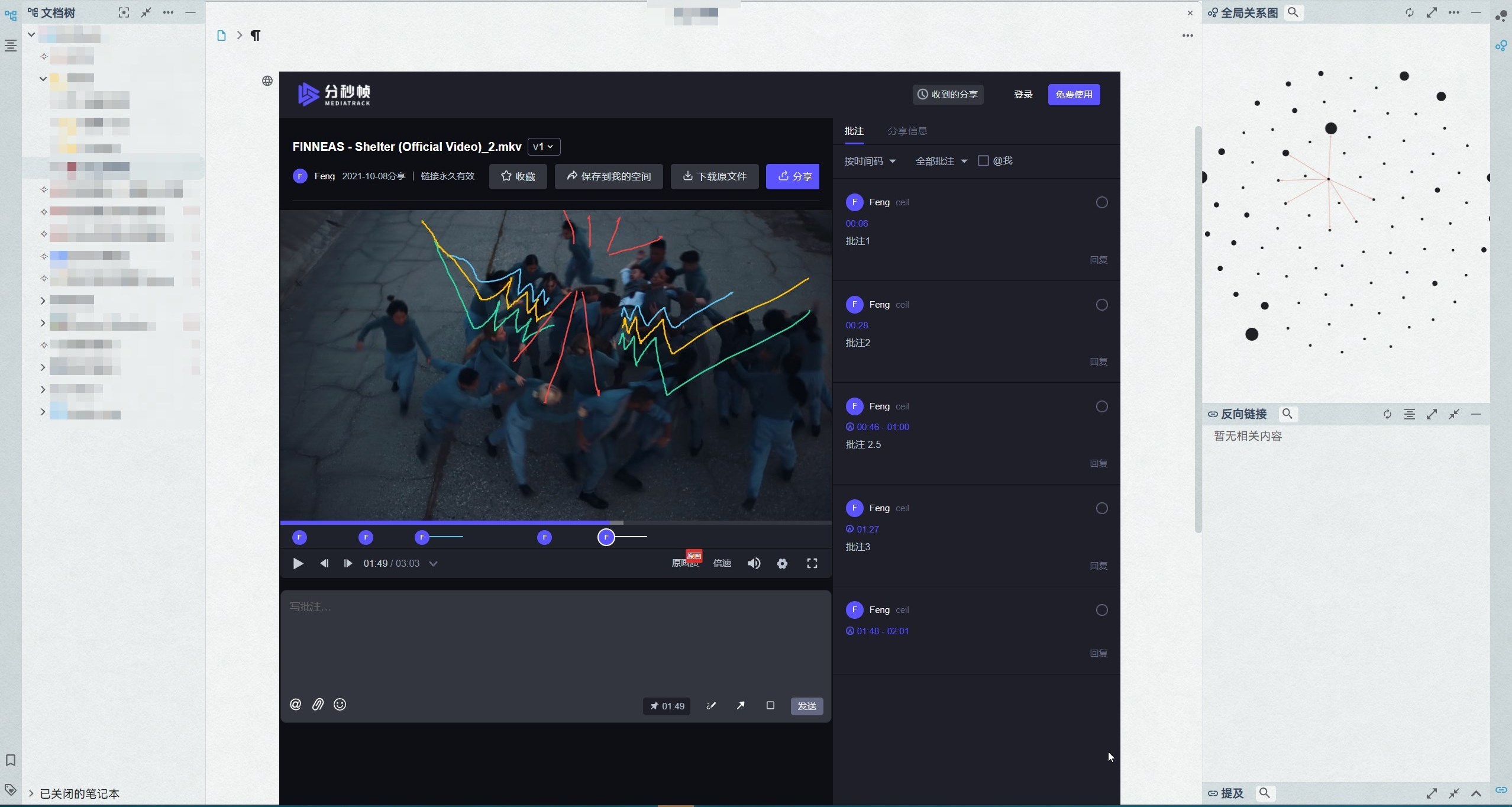Open the v1 version dropdown
This screenshot has height=807, width=1512.
(543, 147)
